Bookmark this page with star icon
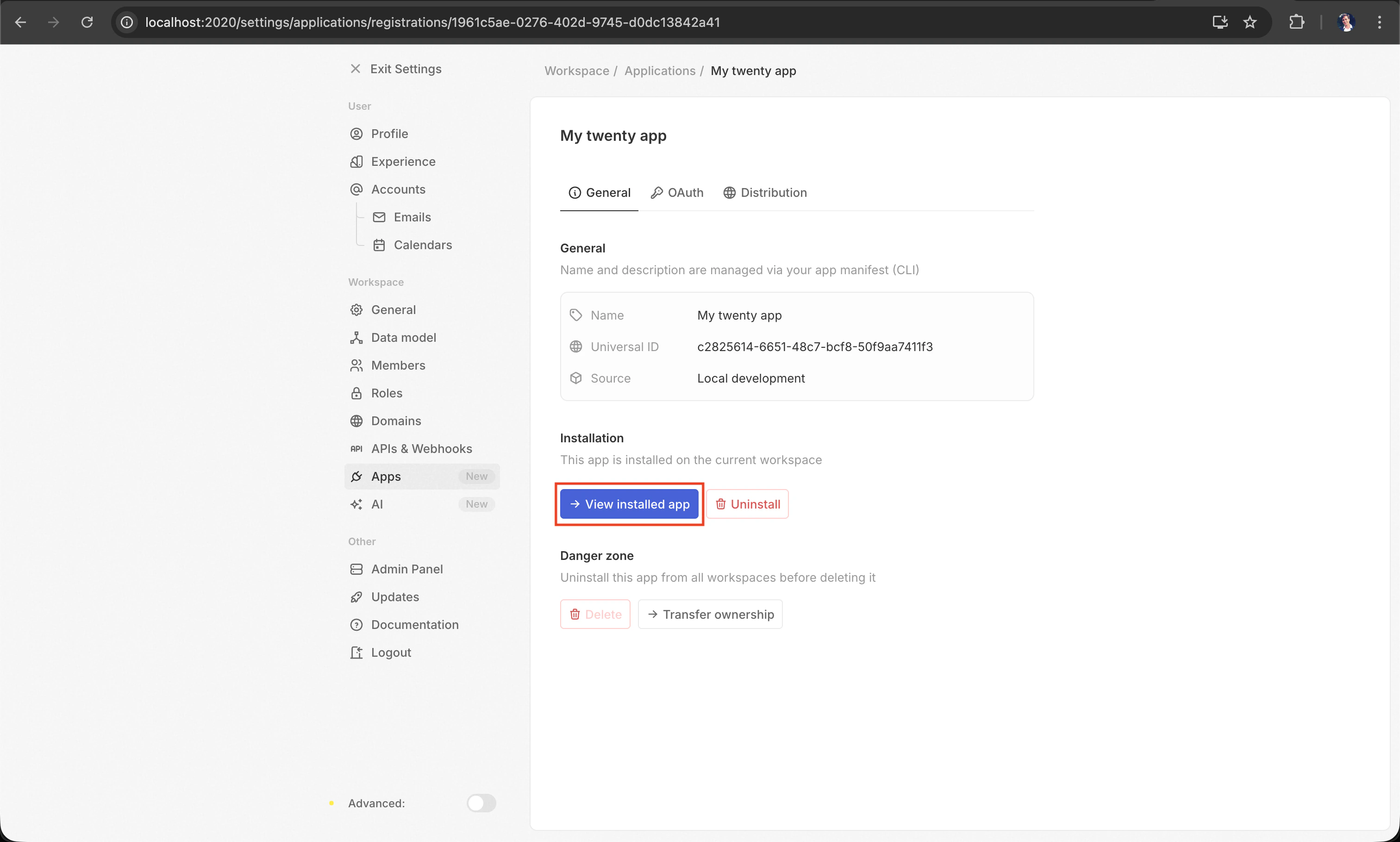 tap(1250, 22)
